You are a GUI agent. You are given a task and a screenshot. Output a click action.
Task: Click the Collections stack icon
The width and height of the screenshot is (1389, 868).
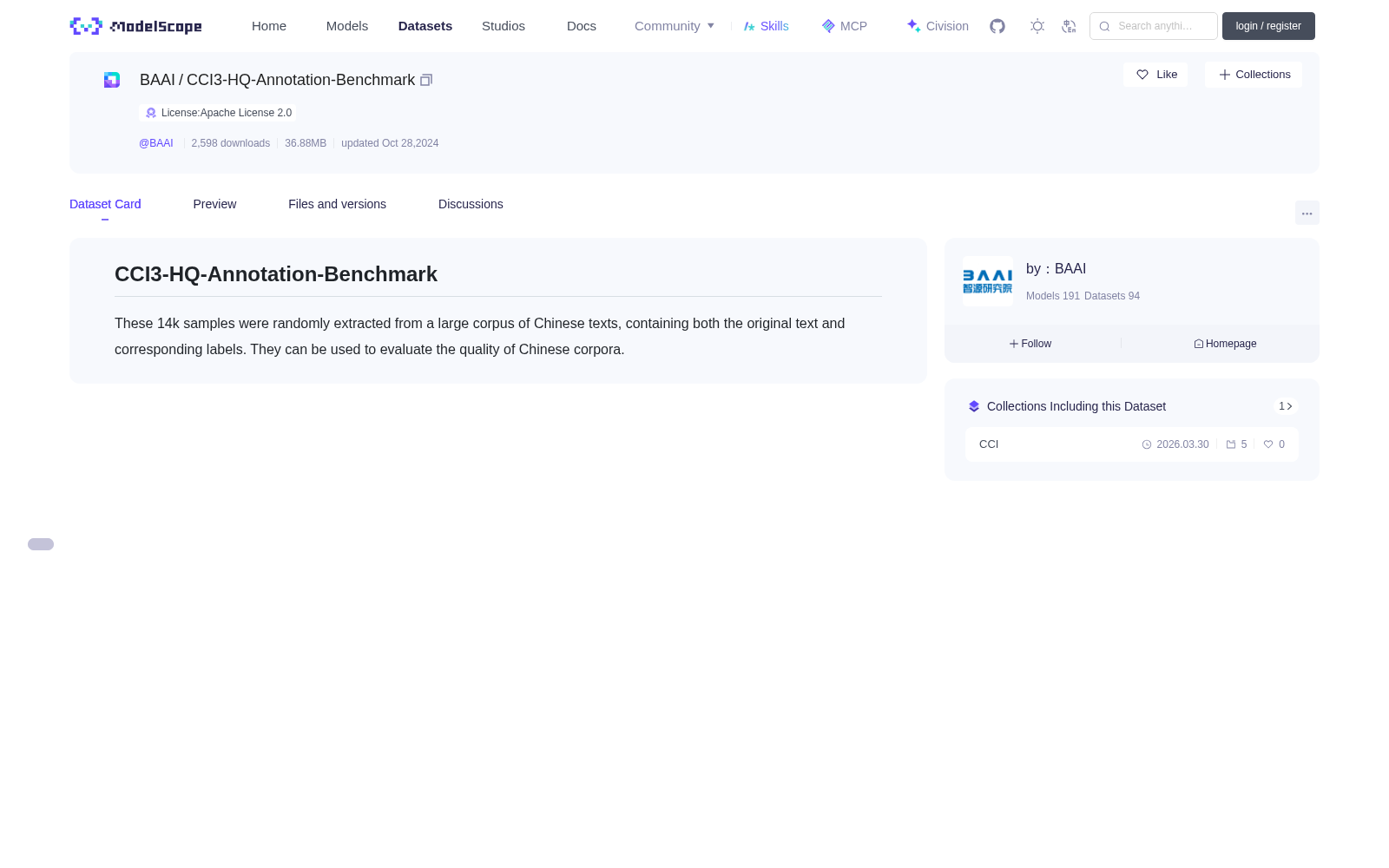coord(974,406)
